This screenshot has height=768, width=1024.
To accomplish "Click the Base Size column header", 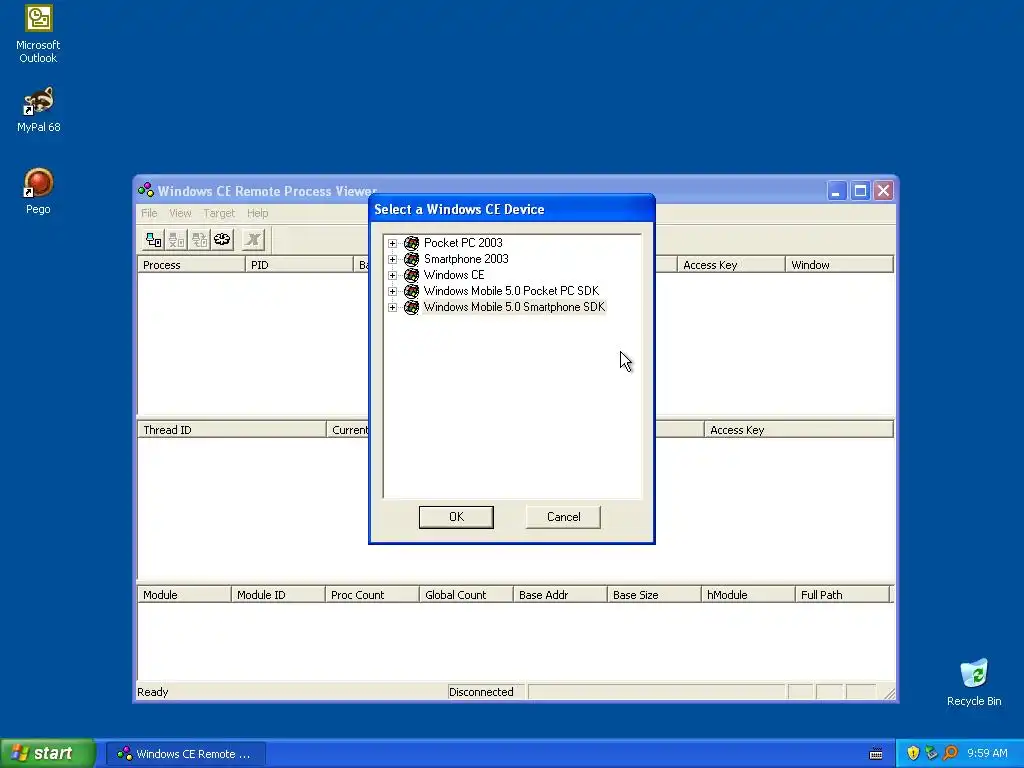I will pos(654,595).
